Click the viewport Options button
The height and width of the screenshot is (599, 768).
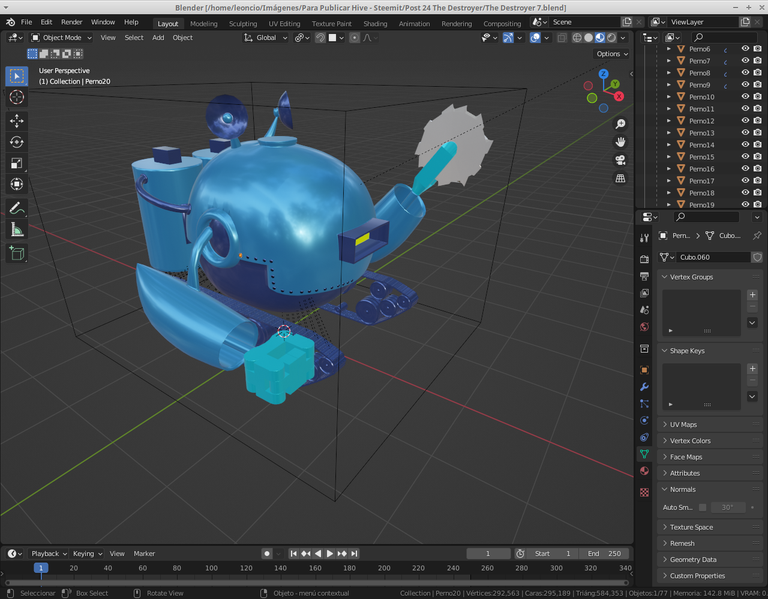click(611, 54)
